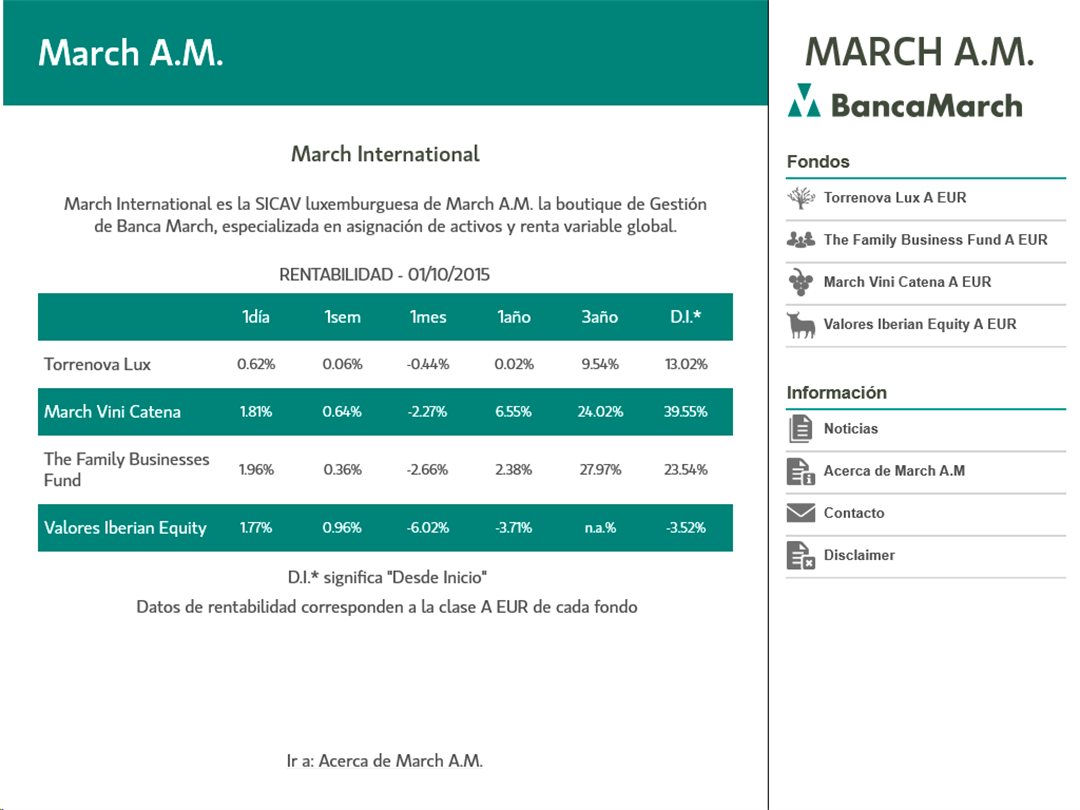This screenshot has width=1080, height=810.
Task: Select the March Vini Catena row name
Action: [112, 412]
